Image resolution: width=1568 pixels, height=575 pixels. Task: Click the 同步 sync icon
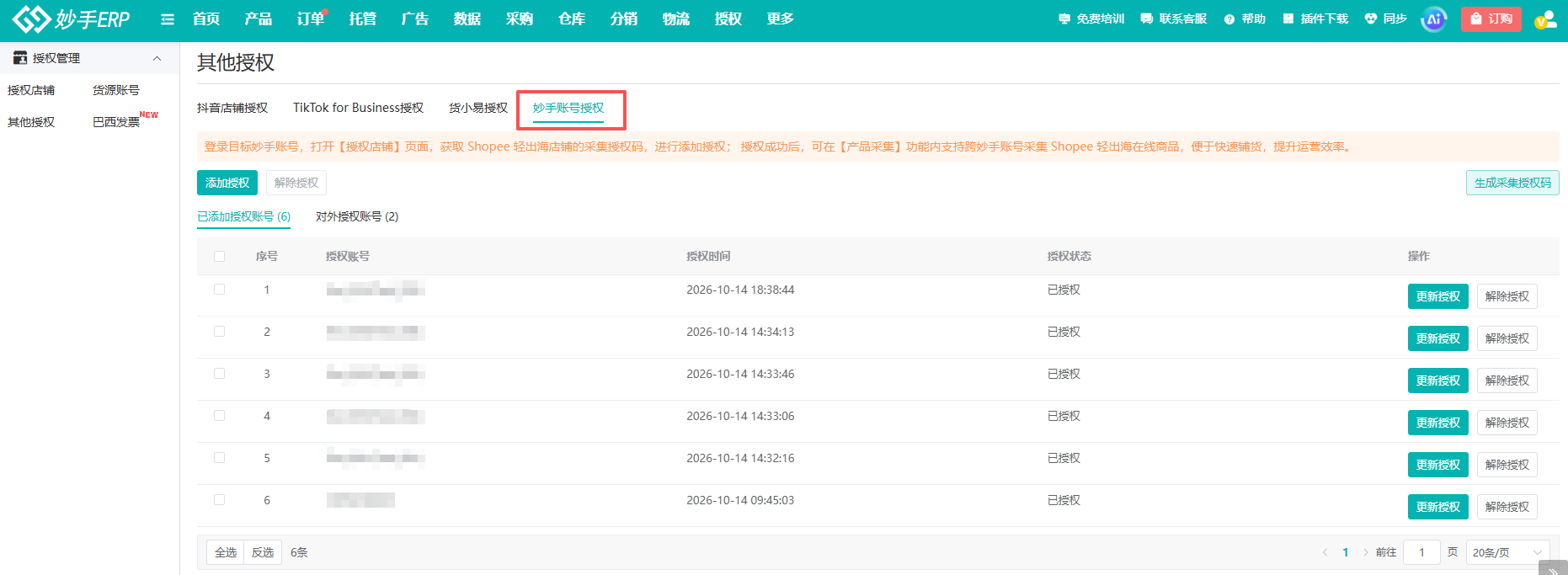click(x=1371, y=19)
